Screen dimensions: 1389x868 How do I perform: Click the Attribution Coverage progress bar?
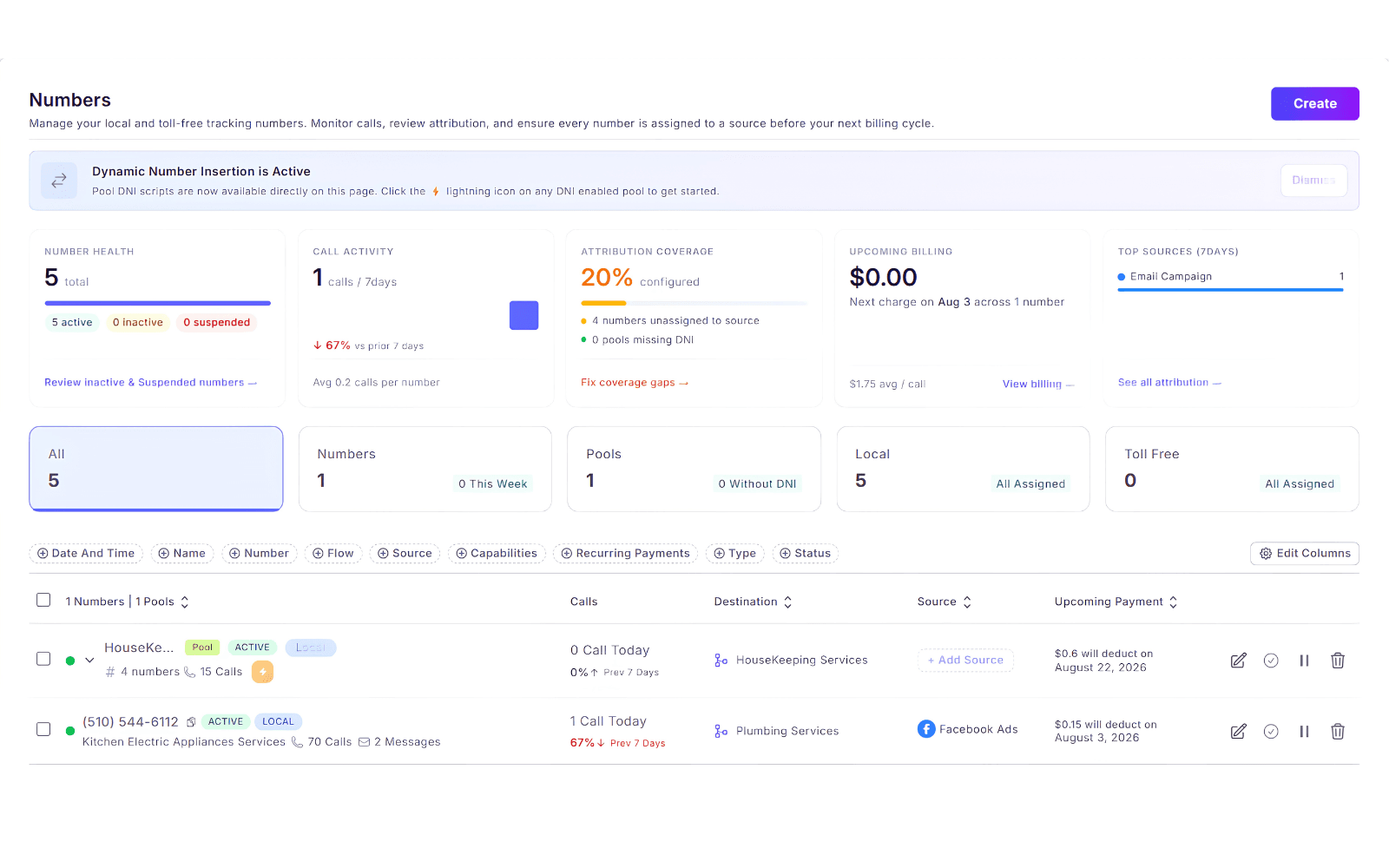[694, 303]
